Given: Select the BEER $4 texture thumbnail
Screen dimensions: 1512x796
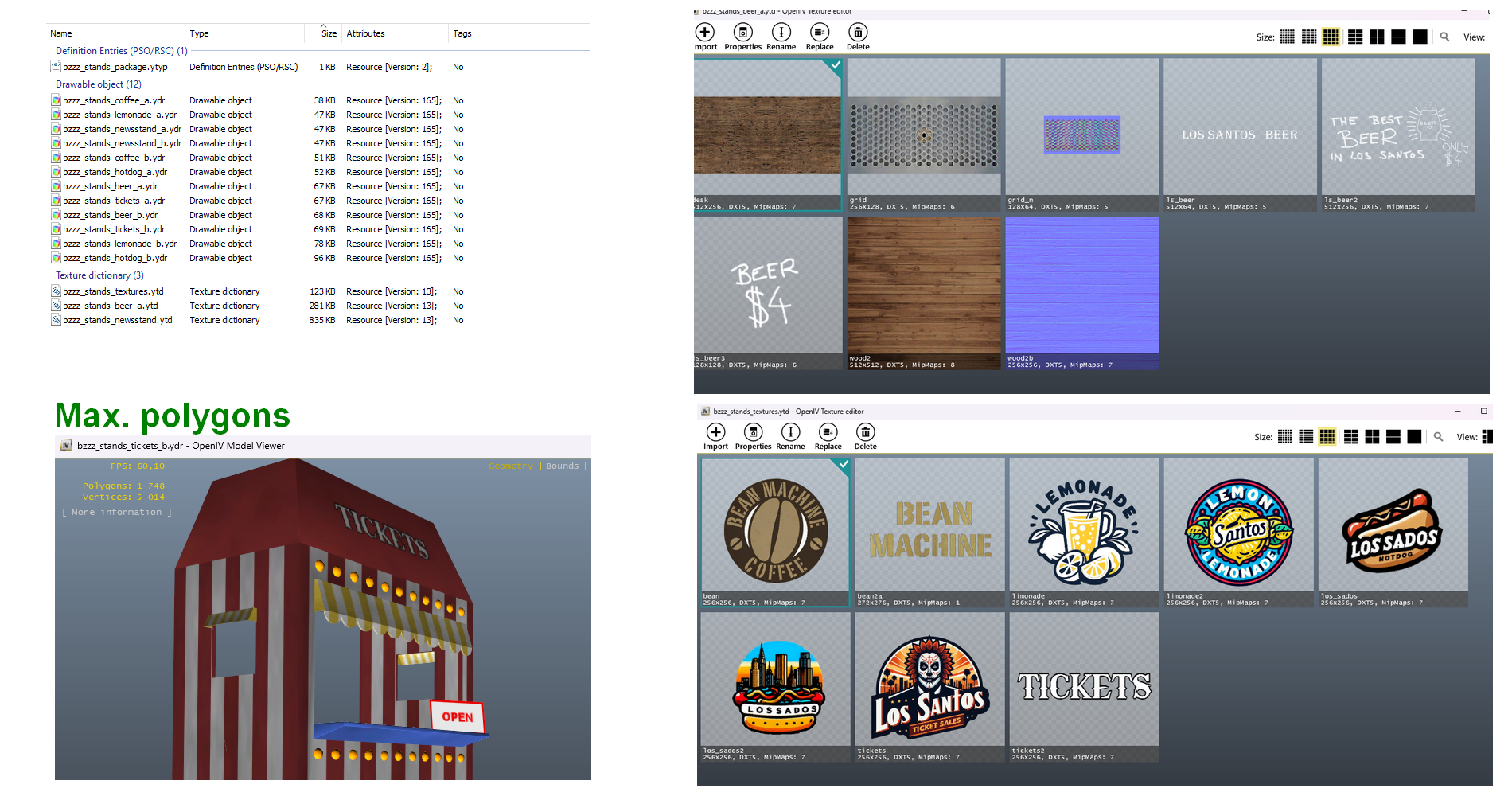Looking at the screenshot, I should pyautogui.click(x=767, y=293).
